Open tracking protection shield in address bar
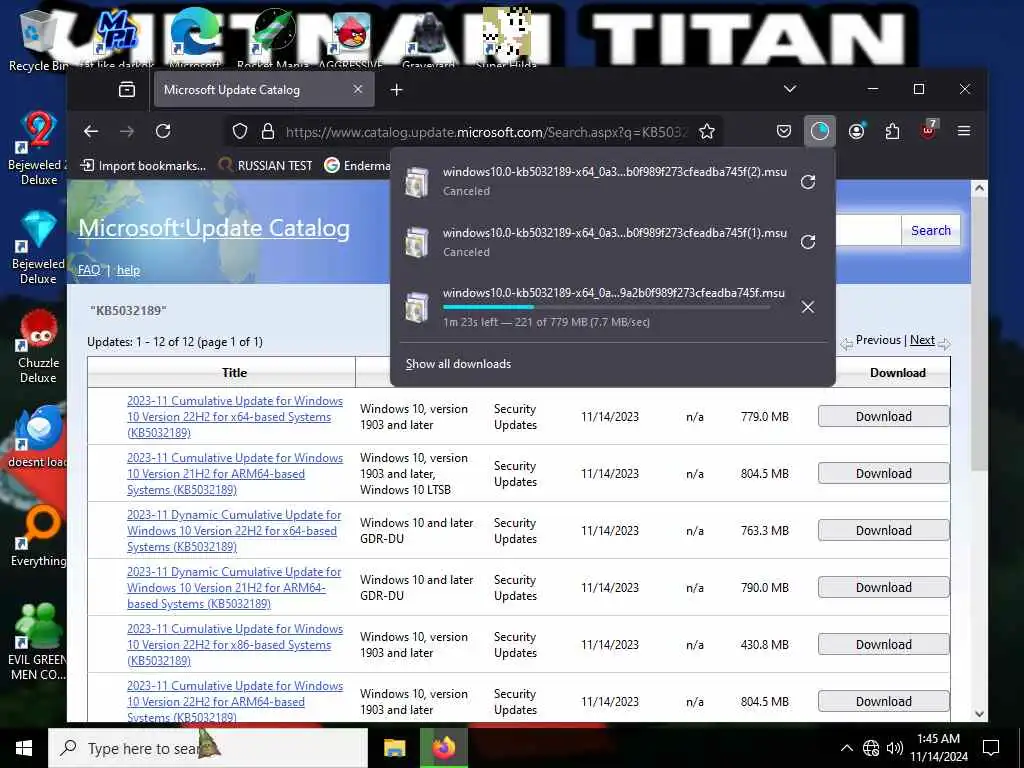The width and height of the screenshot is (1024, 768). pos(240,131)
